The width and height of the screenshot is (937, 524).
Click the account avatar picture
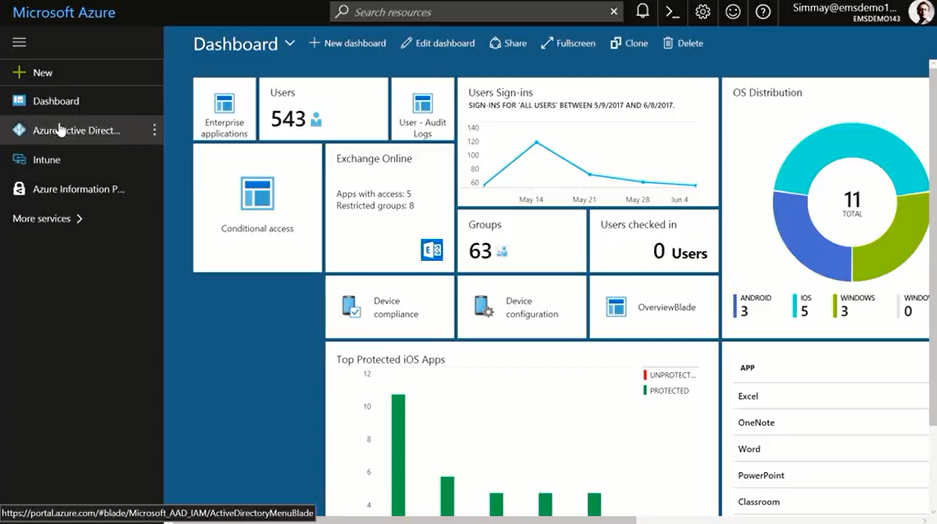tap(921, 12)
